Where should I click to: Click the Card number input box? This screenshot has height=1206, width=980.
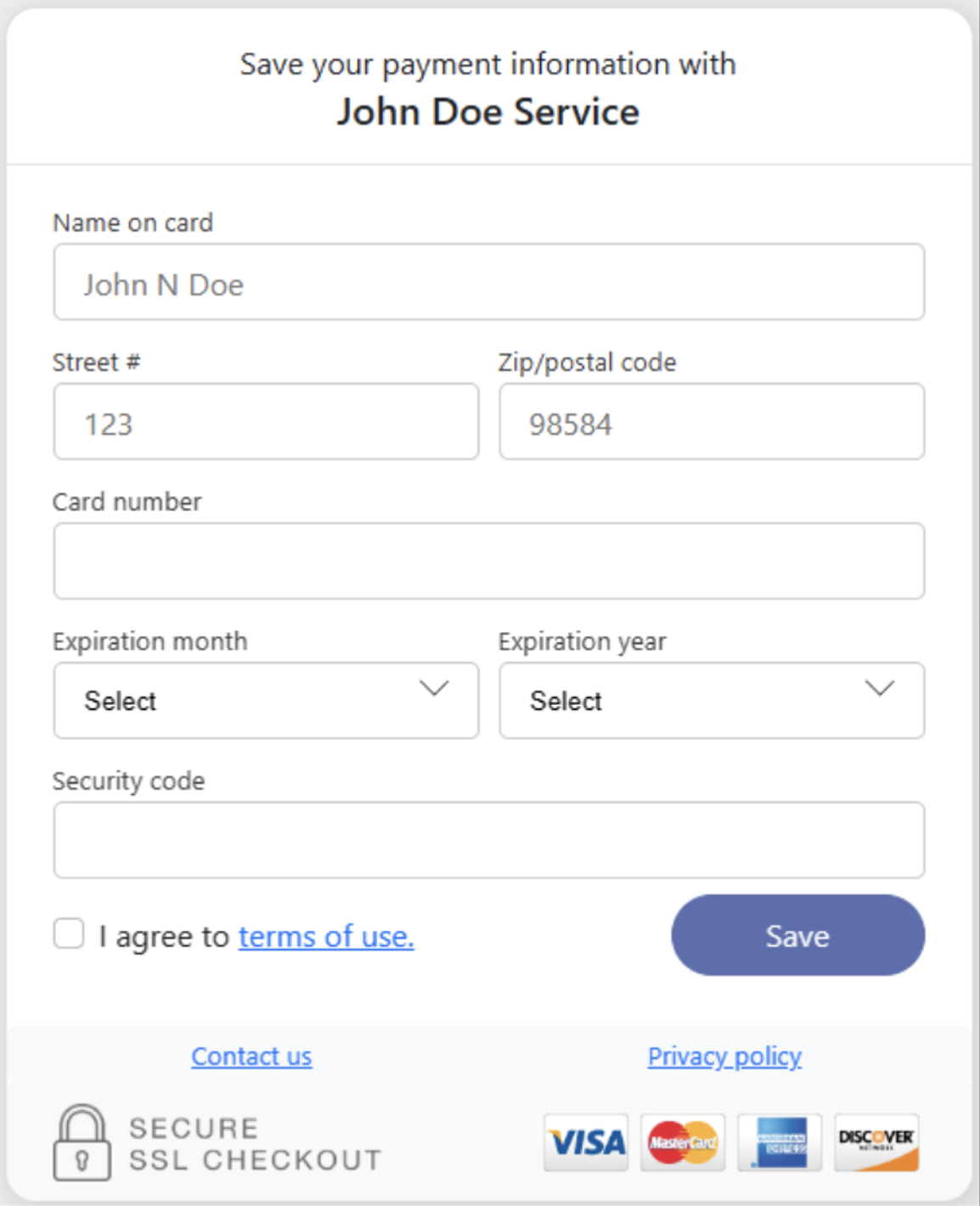click(x=488, y=561)
